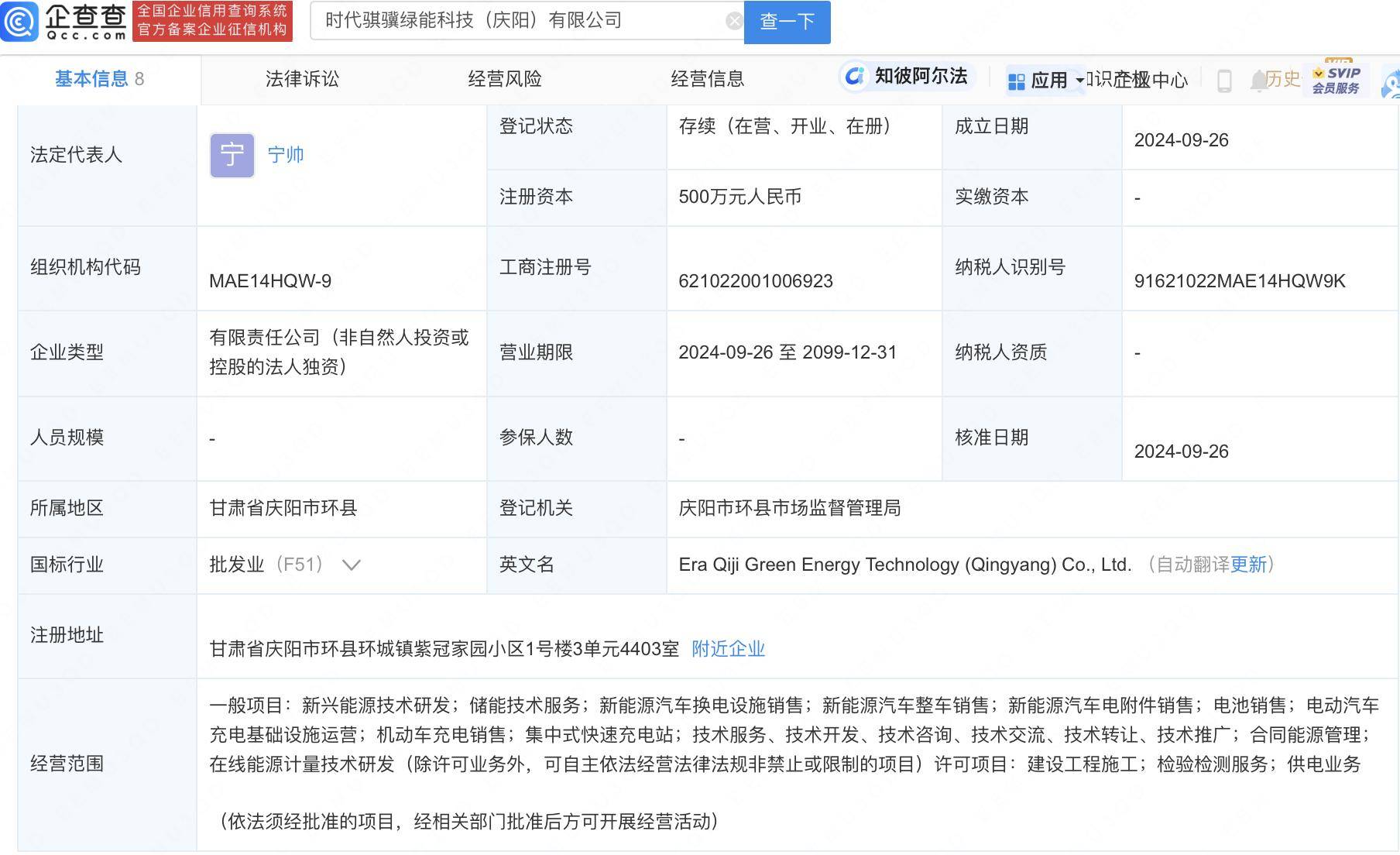Open the 基本信息 tab
The height and width of the screenshot is (855, 1400).
tap(99, 79)
